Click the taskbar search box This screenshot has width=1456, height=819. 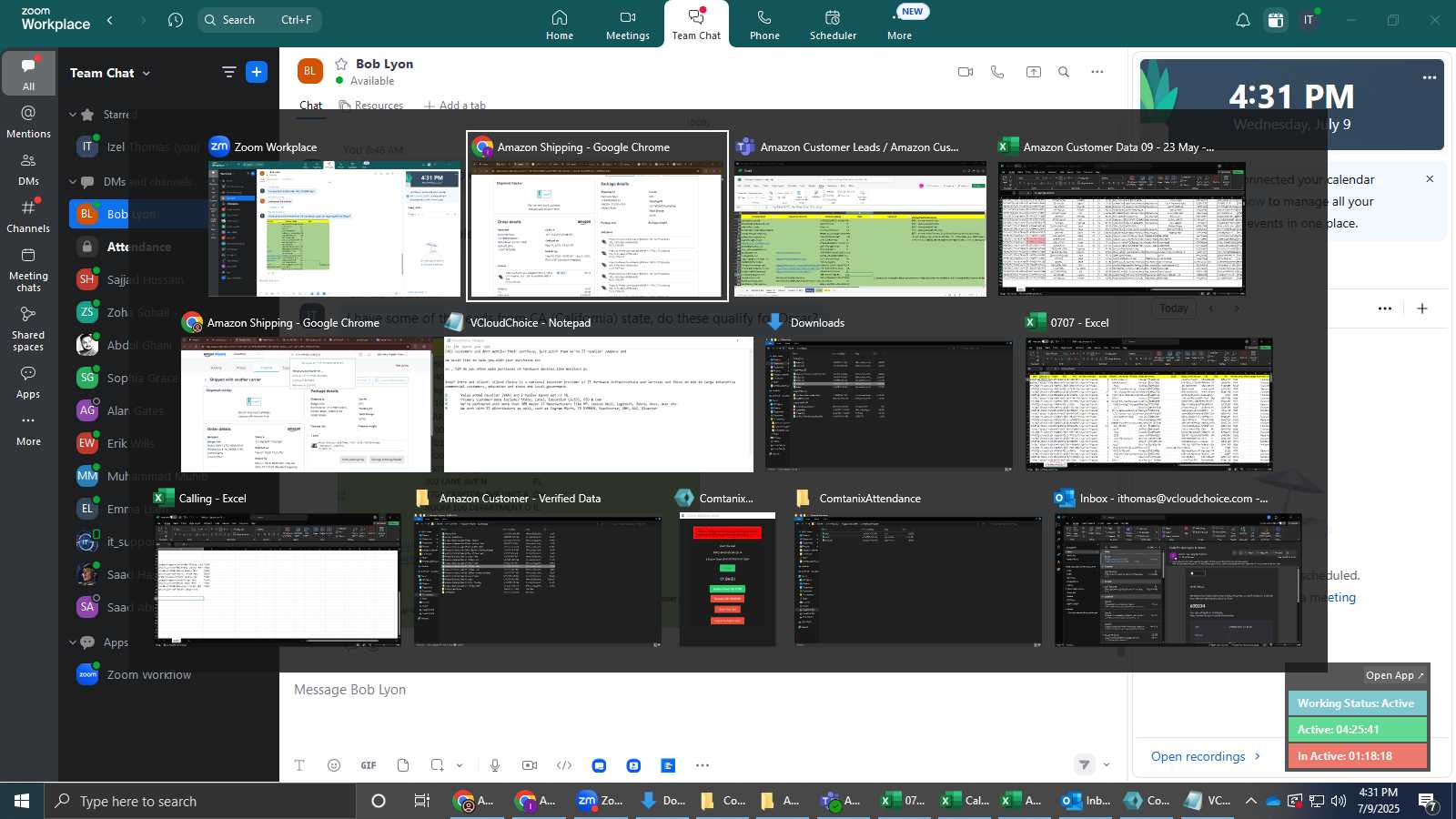click(x=200, y=801)
